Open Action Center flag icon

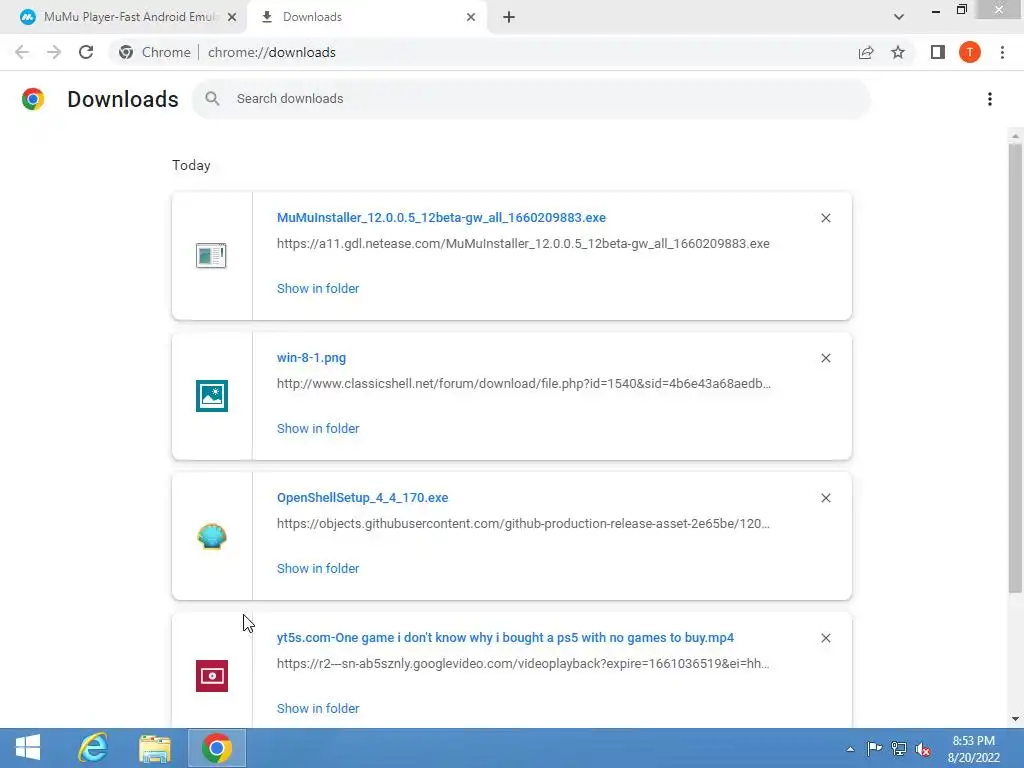click(x=874, y=748)
